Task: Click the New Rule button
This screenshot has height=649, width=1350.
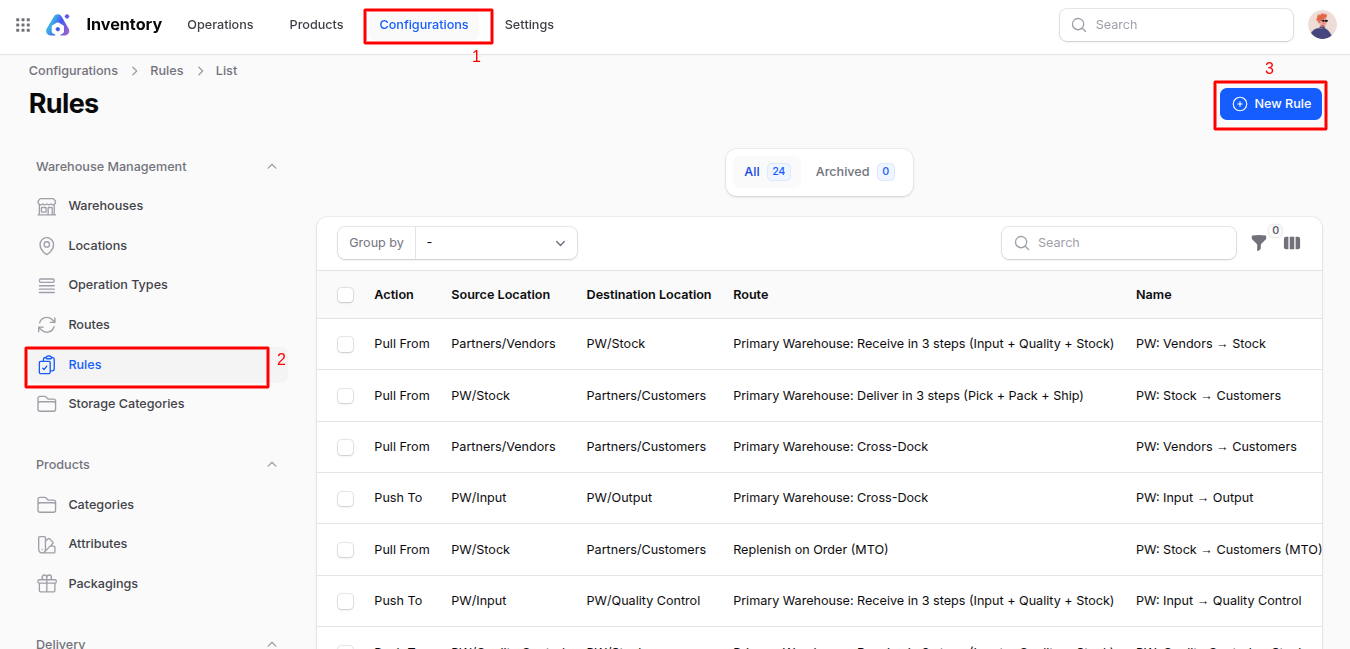Action: point(1270,104)
